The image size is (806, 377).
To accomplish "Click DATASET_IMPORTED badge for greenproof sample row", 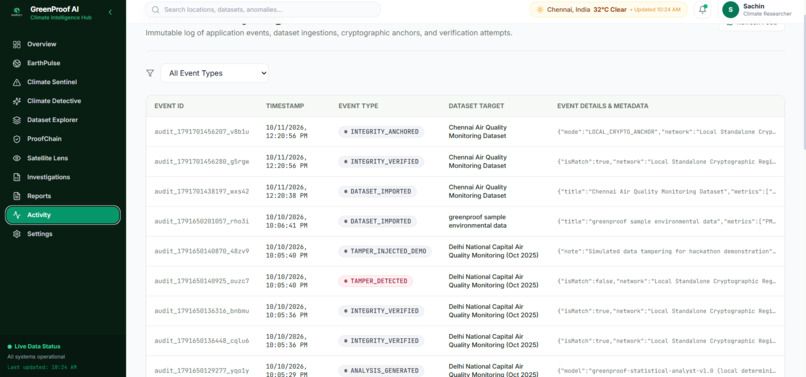I will point(377,222).
